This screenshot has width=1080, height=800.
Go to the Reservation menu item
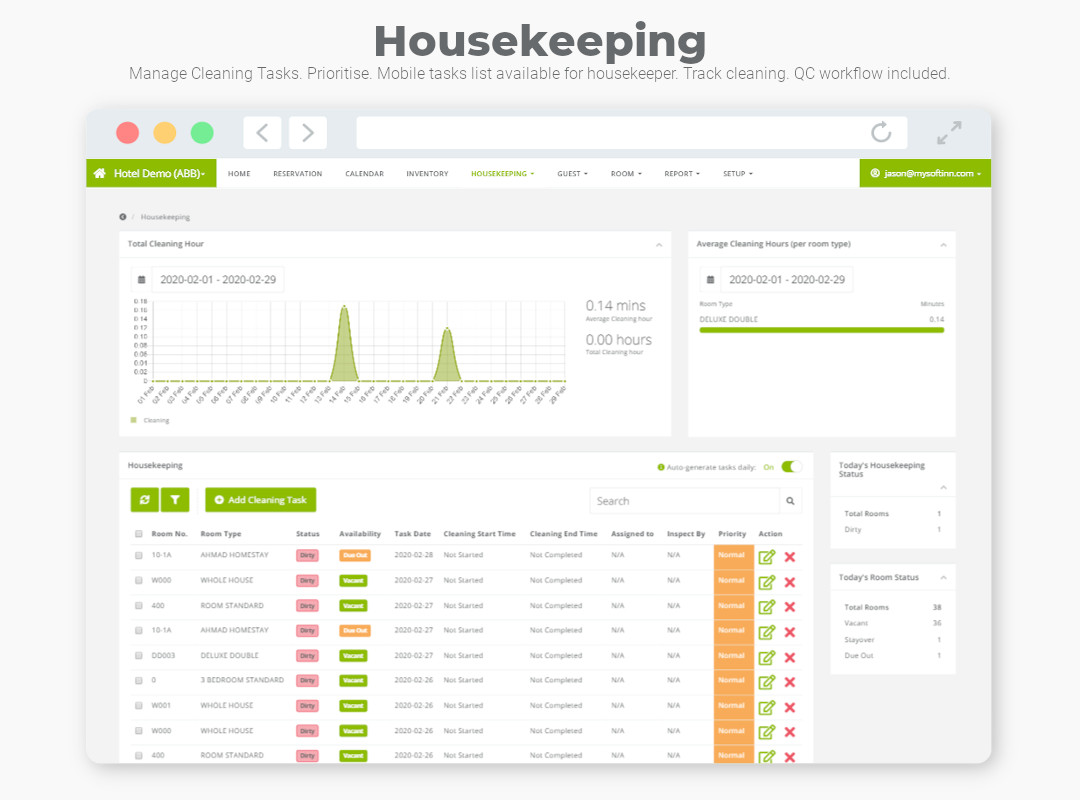tap(297, 174)
